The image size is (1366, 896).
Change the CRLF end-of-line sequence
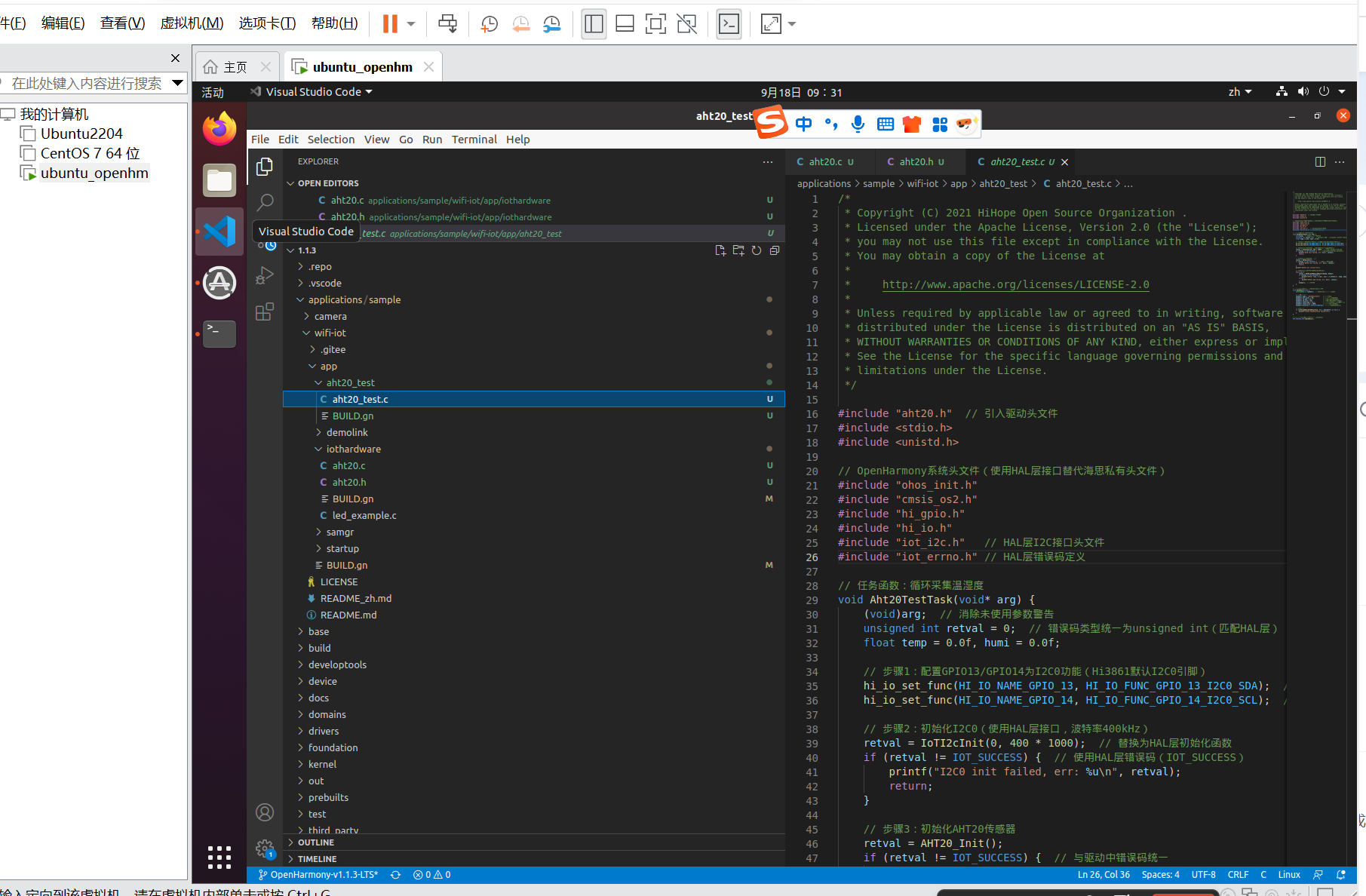click(x=1238, y=875)
